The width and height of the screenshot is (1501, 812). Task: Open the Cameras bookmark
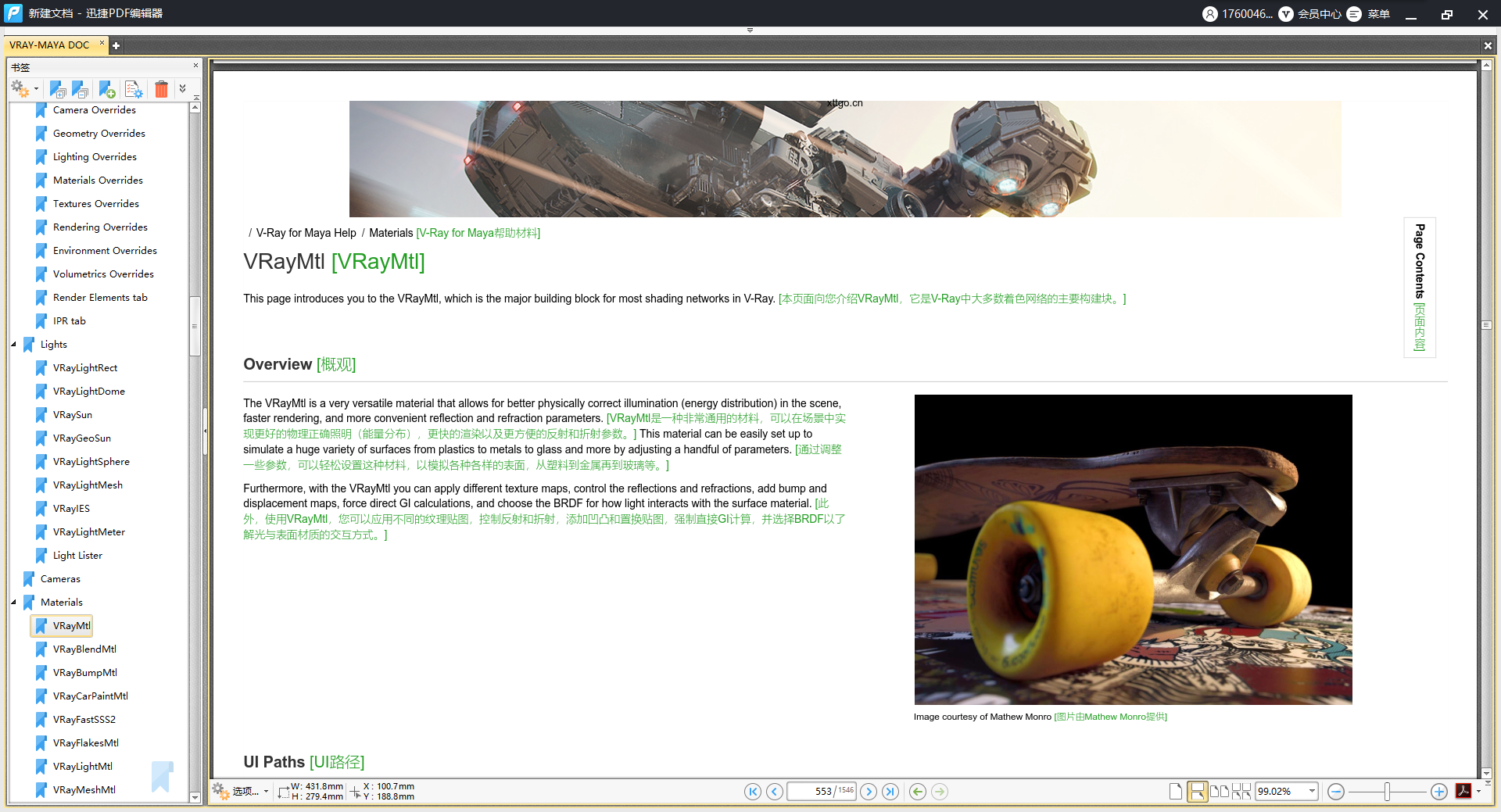tap(60, 579)
